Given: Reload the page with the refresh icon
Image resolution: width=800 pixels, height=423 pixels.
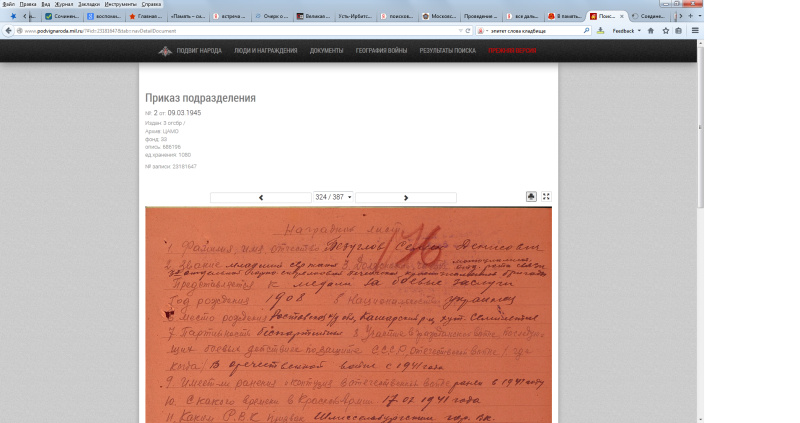Looking at the screenshot, I should coord(468,31).
